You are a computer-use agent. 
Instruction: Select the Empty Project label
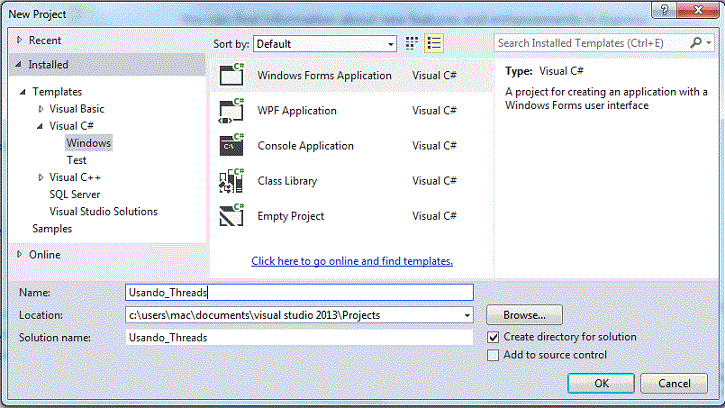pos(291,216)
